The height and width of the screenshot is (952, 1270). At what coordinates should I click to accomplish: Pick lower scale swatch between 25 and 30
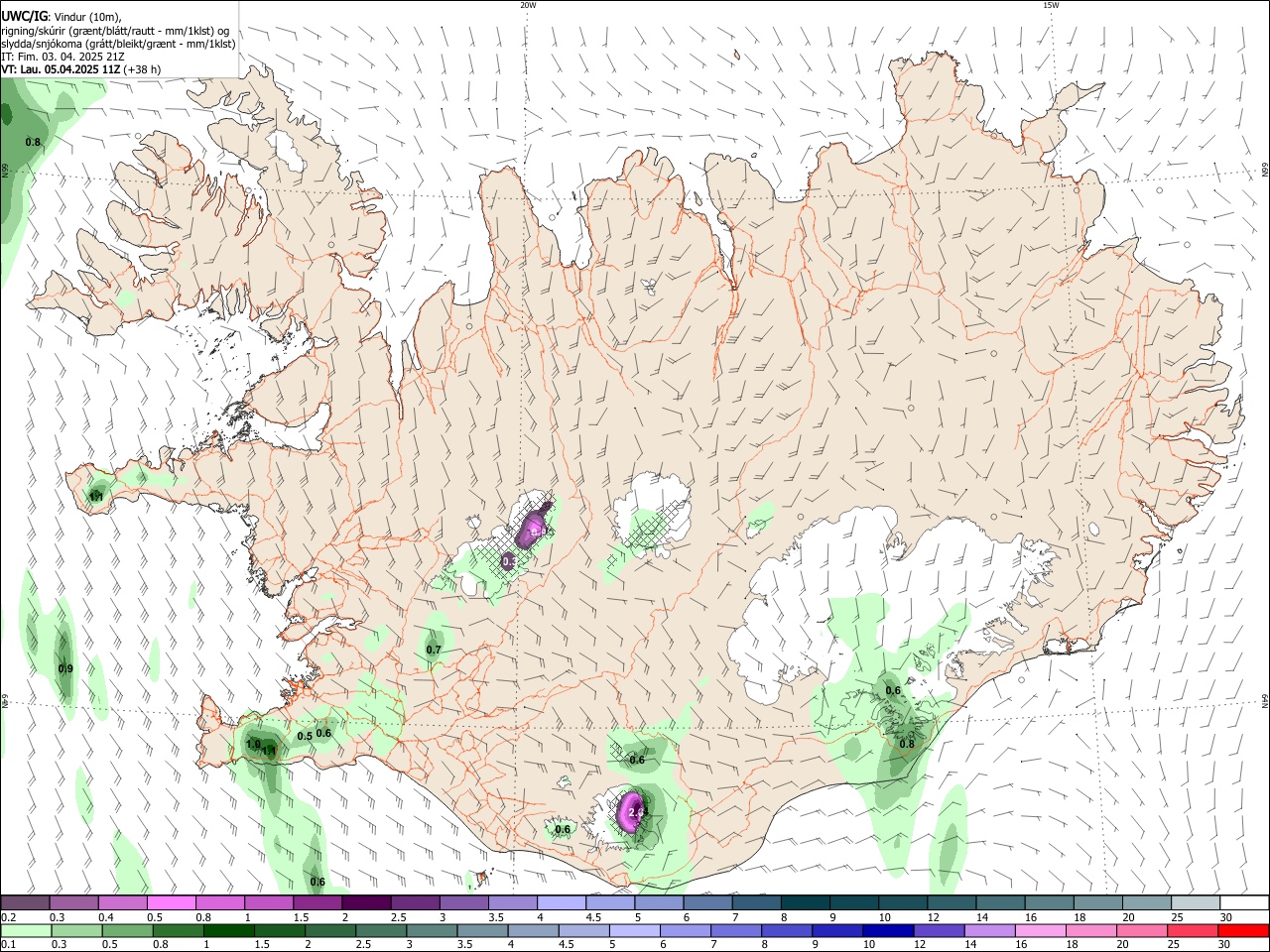1194,931
